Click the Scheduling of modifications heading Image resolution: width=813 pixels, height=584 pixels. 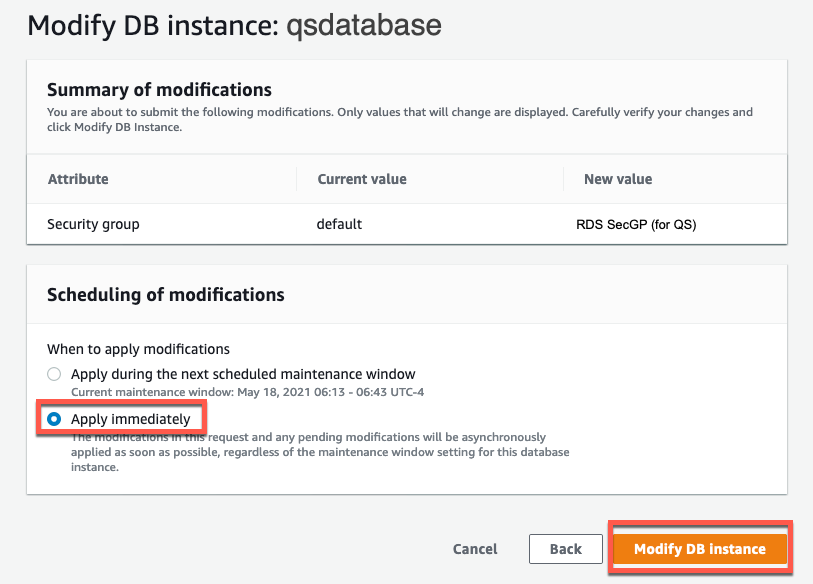(x=166, y=295)
